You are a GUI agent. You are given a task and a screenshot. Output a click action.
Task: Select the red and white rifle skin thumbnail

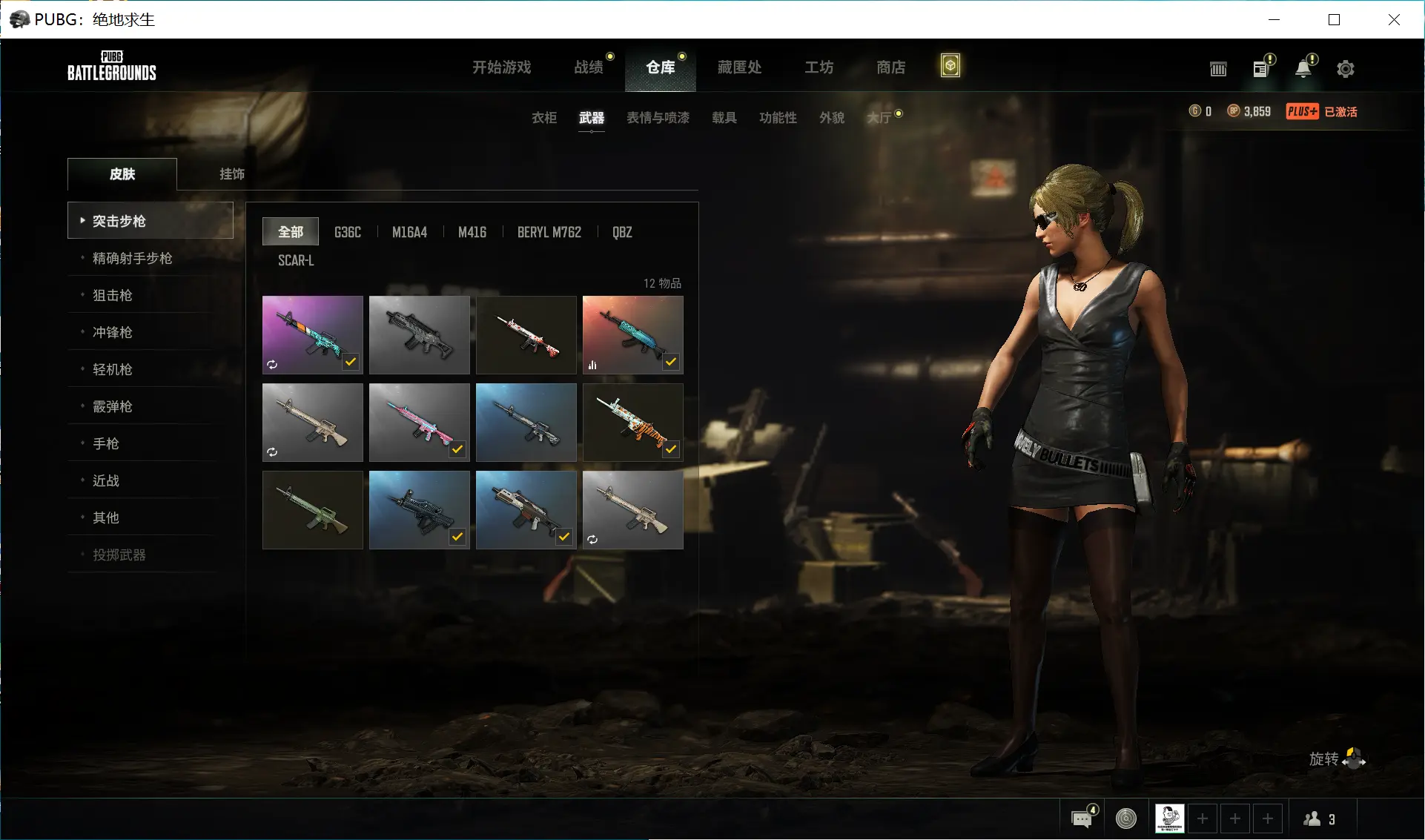526,335
